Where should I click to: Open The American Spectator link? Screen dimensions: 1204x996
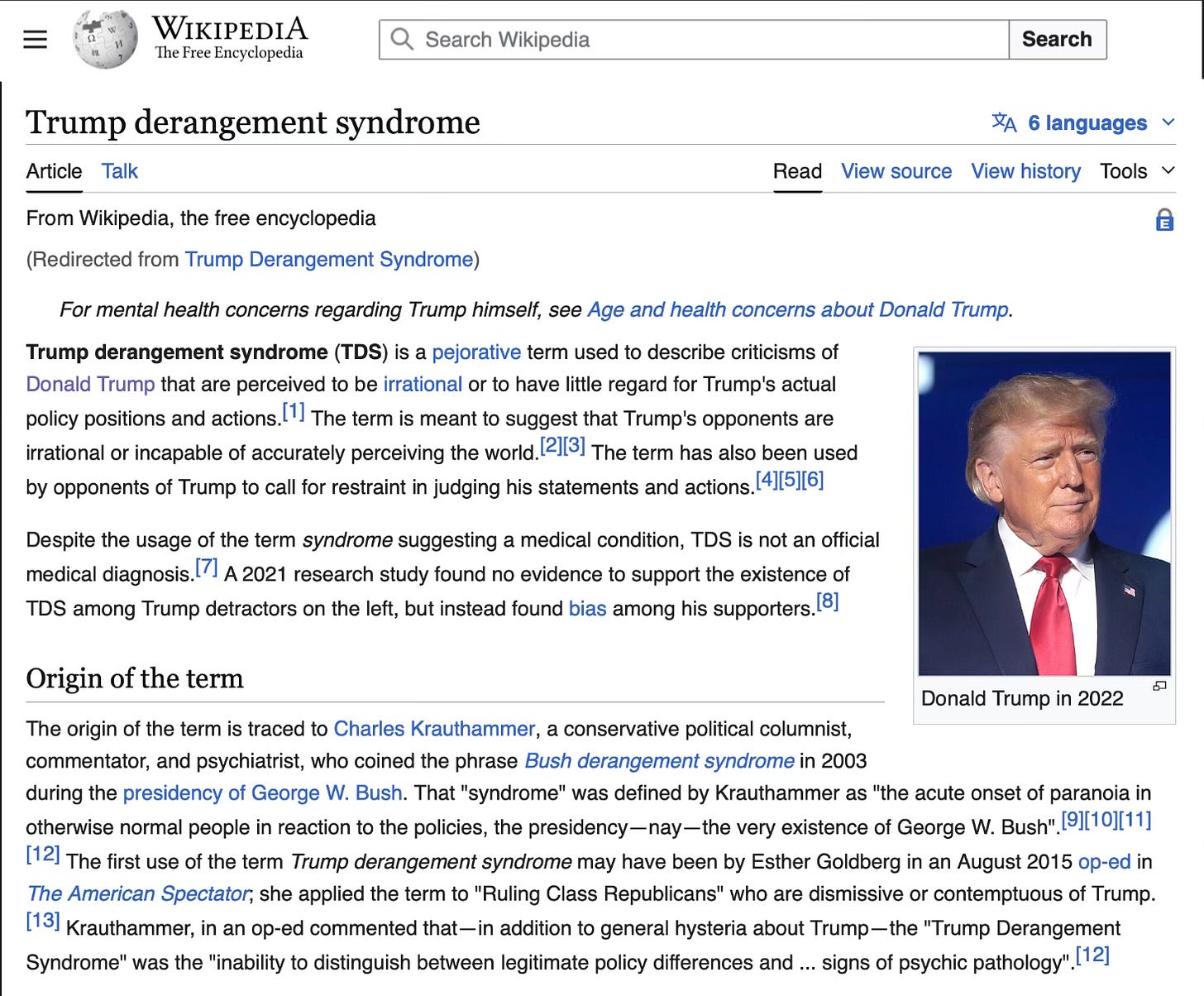137,894
